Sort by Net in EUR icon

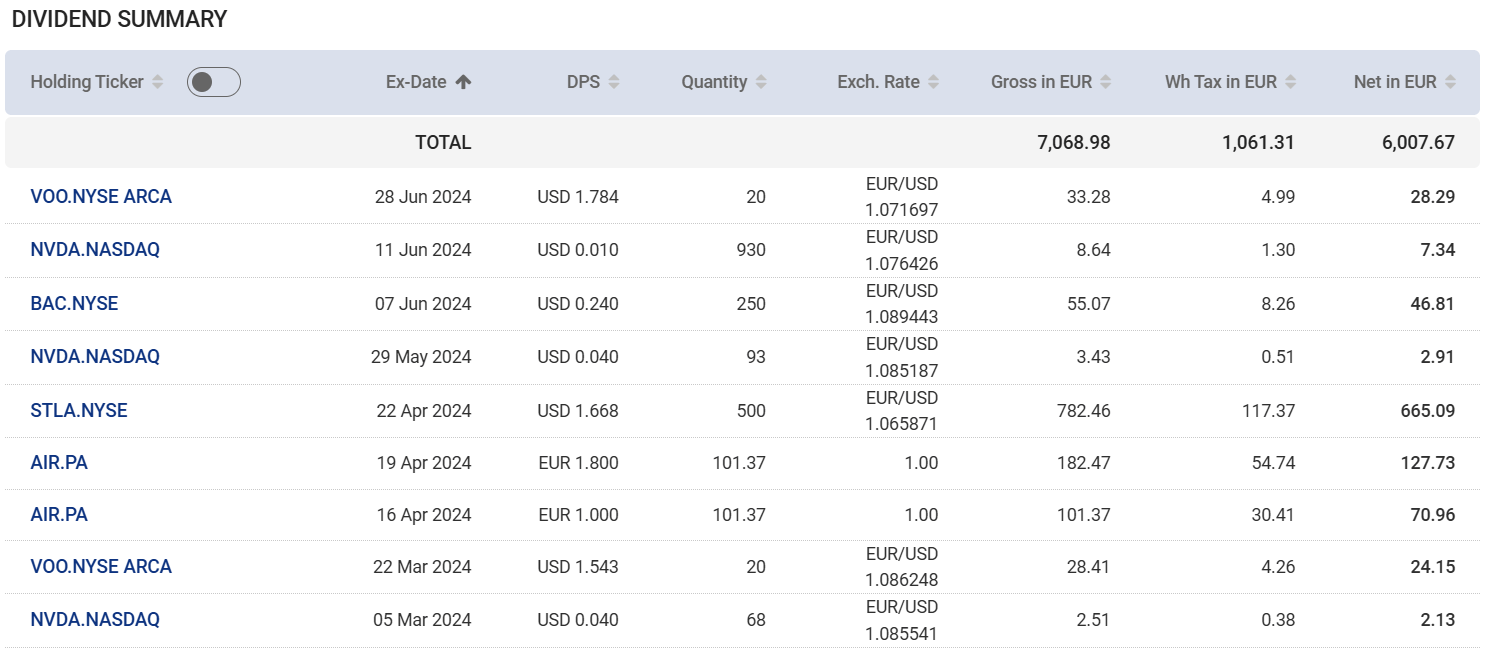[x=1450, y=82]
